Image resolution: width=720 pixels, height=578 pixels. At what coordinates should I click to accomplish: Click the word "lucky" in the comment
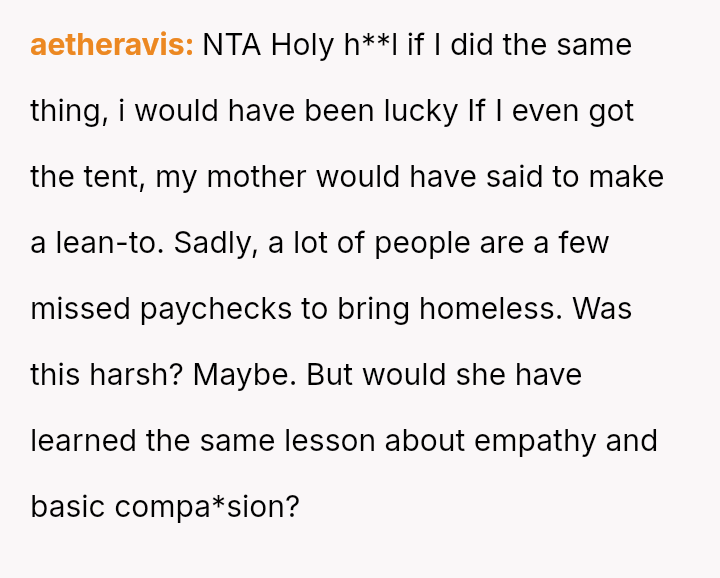tap(421, 111)
